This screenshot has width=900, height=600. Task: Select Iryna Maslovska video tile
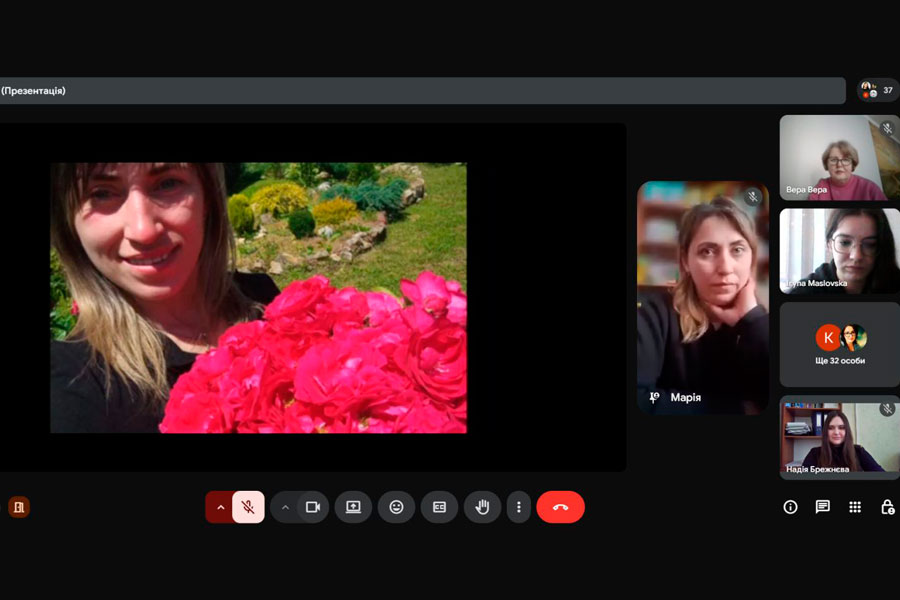[x=840, y=251]
